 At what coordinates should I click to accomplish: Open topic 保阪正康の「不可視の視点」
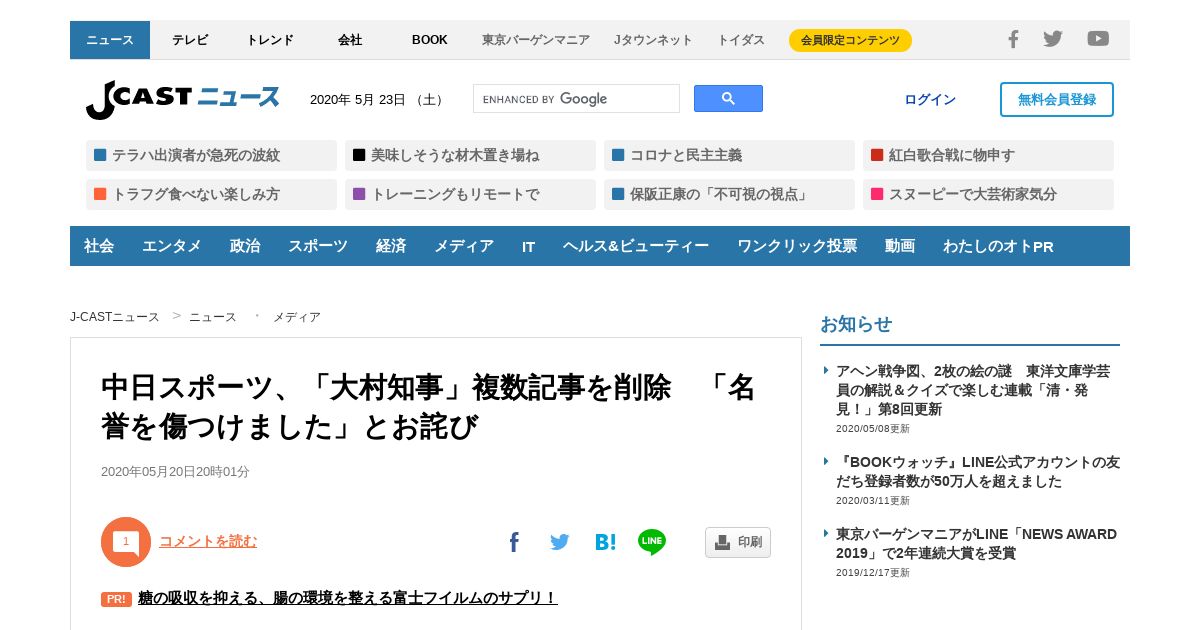click(729, 194)
